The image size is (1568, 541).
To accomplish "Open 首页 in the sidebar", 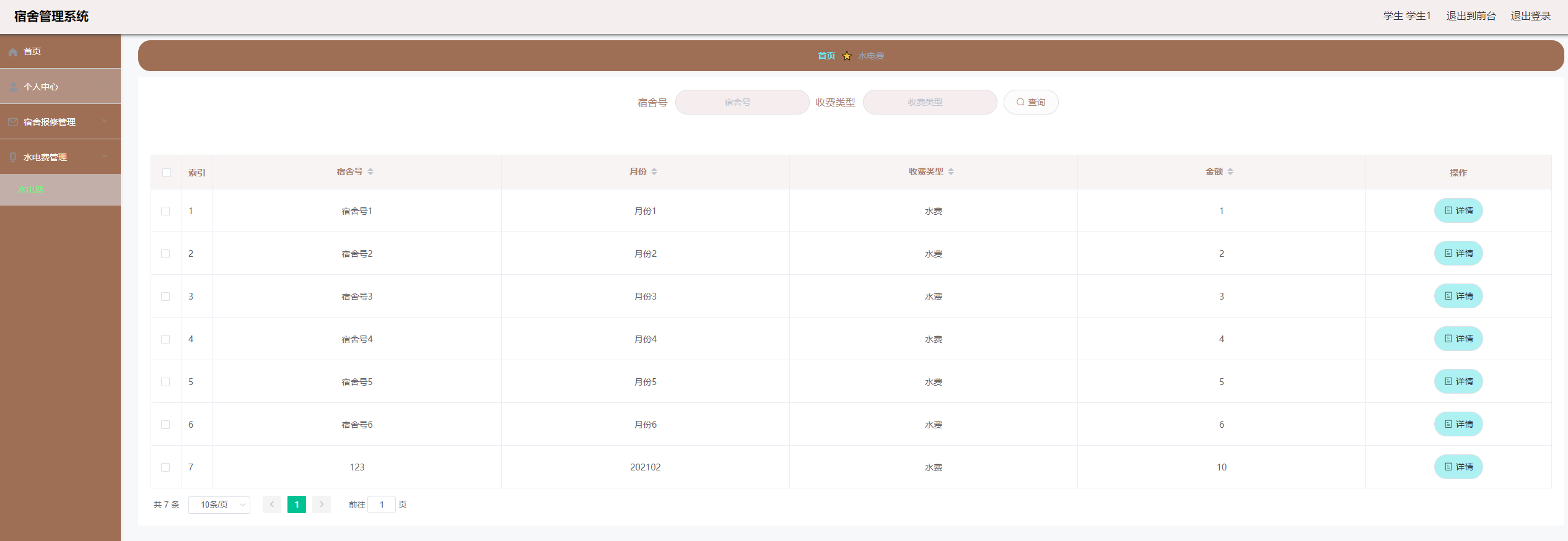I will 60,51.
